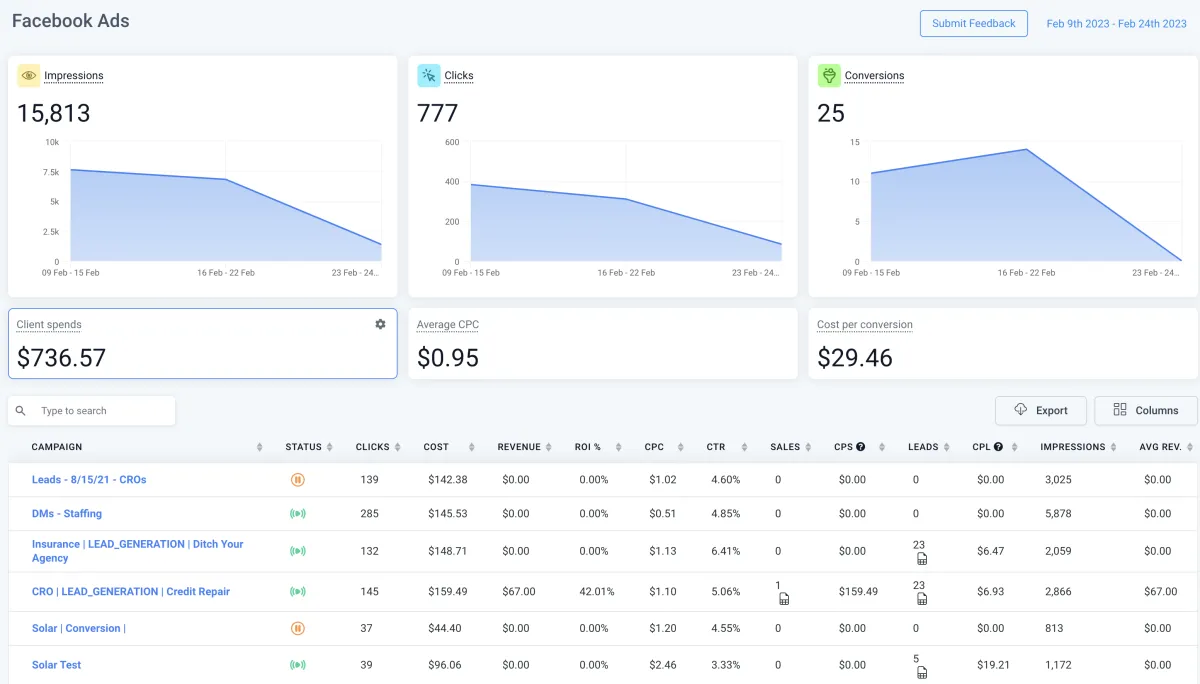This screenshot has width=1200, height=684.
Task: Sort table by Clicks column
Action: pyautogui.click(x=378, y=447)
